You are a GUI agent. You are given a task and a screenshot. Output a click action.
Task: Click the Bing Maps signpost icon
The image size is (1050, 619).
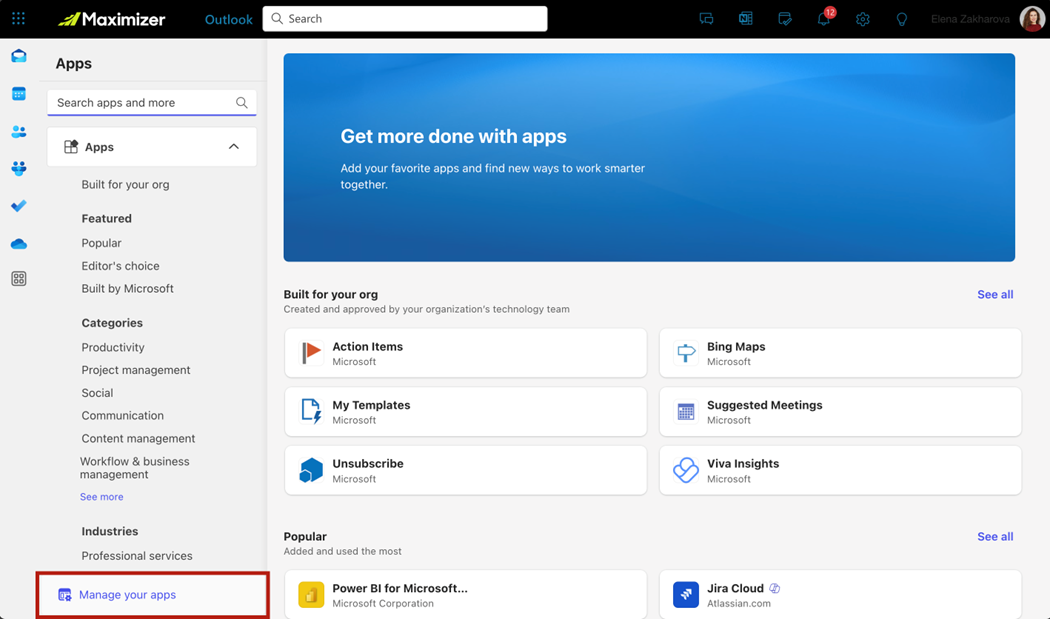pyautogui.click(x=686, y=352)
